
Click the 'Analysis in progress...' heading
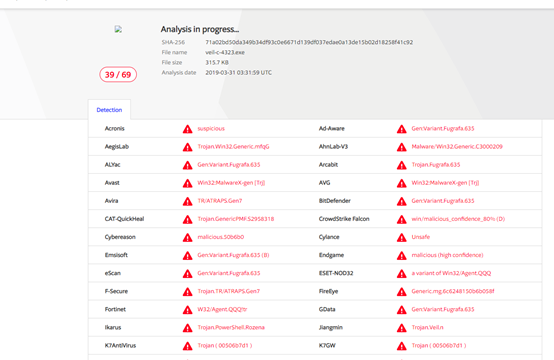point(200,29)
